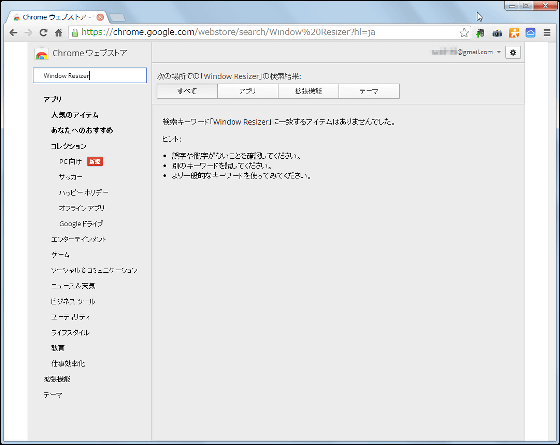
Task: Open the Chrome hamburger menu
Action: coord(547,32)
